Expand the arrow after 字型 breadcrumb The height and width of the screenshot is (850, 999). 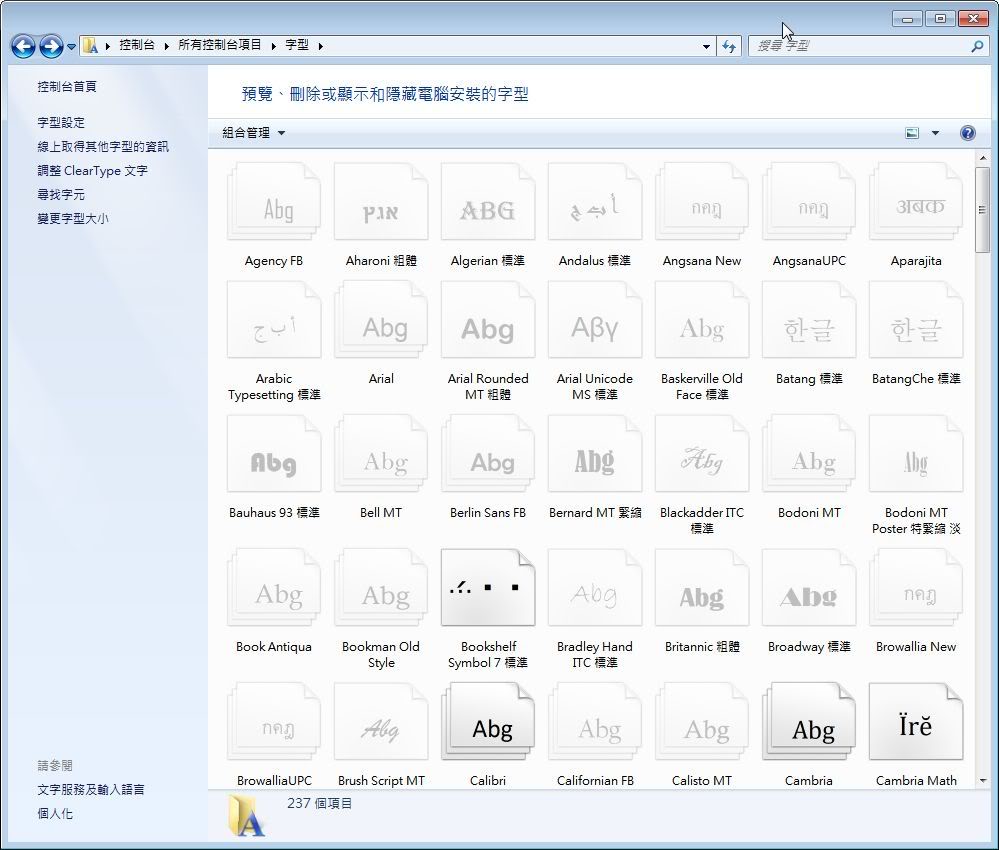point(320,46)
